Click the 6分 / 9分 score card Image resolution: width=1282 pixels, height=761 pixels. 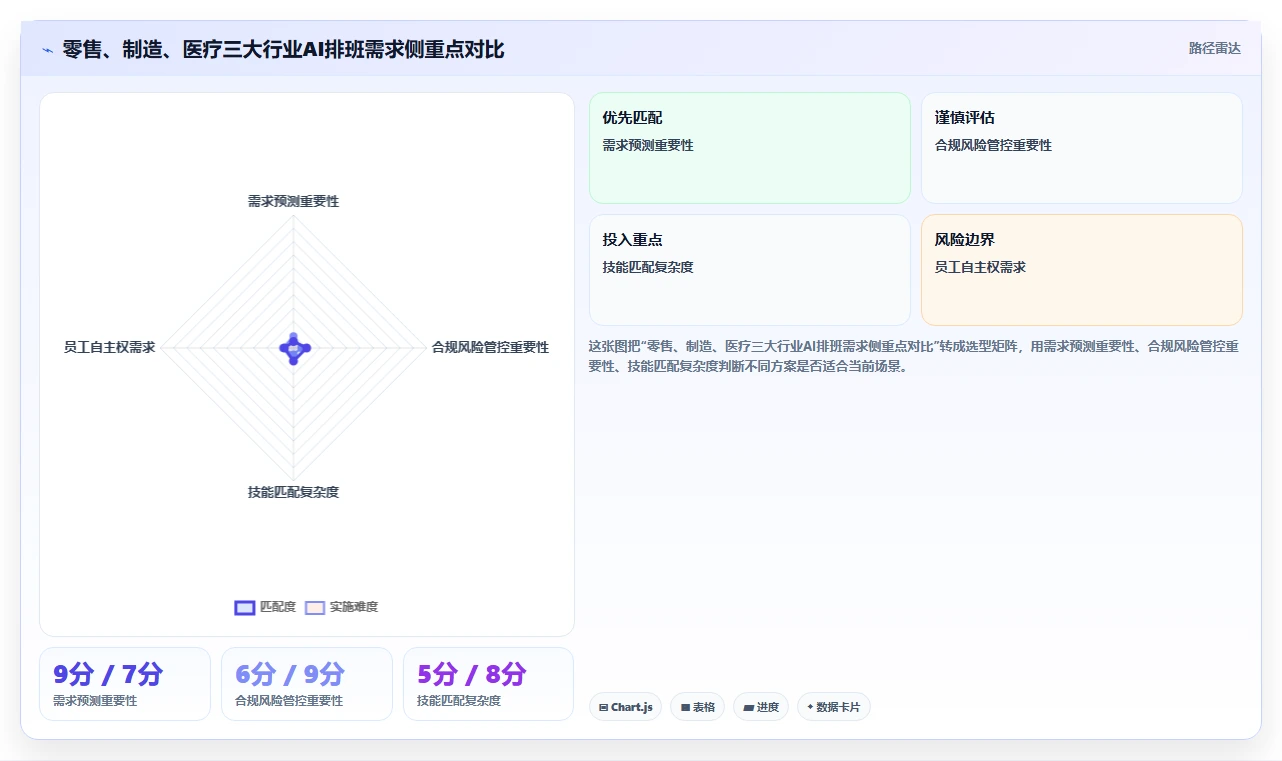[307, 684]
